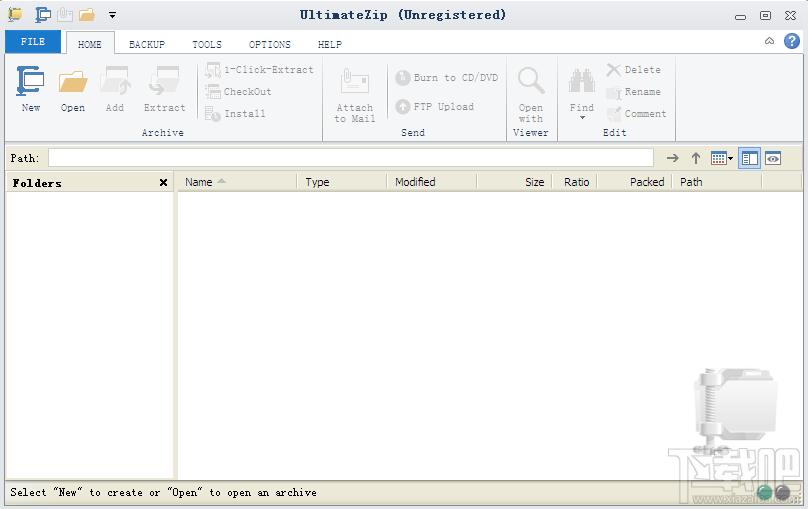Switch to the OPTIONS tab
The width and height of the screenshot is (808, 509).
pos(270,44)
